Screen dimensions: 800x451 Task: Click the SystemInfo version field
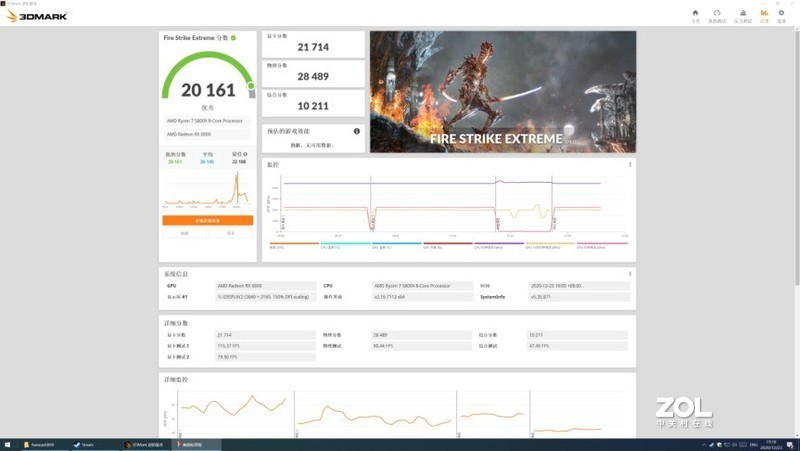point(579,297)
